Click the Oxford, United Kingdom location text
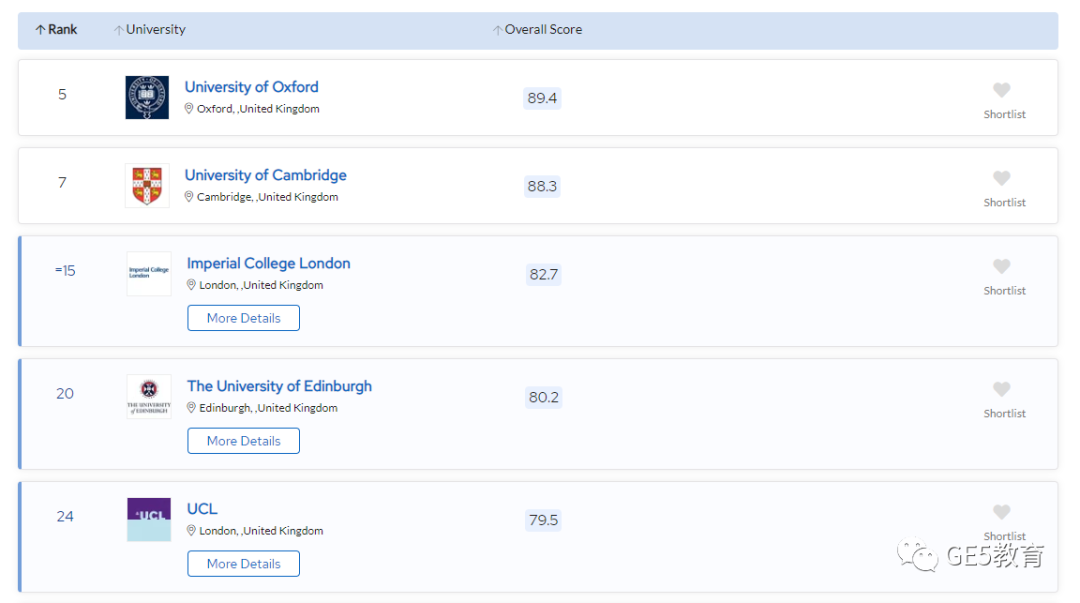The image size is (1080, 603). coord(258,109)
